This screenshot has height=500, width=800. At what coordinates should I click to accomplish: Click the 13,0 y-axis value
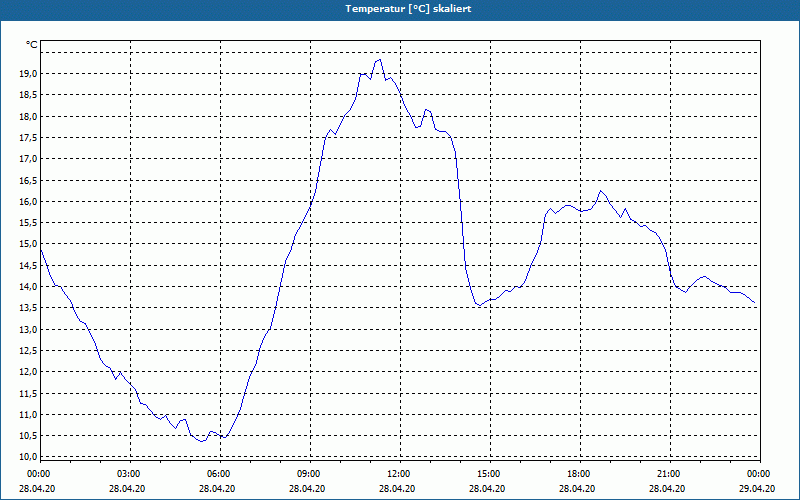[x=28, y=329]
